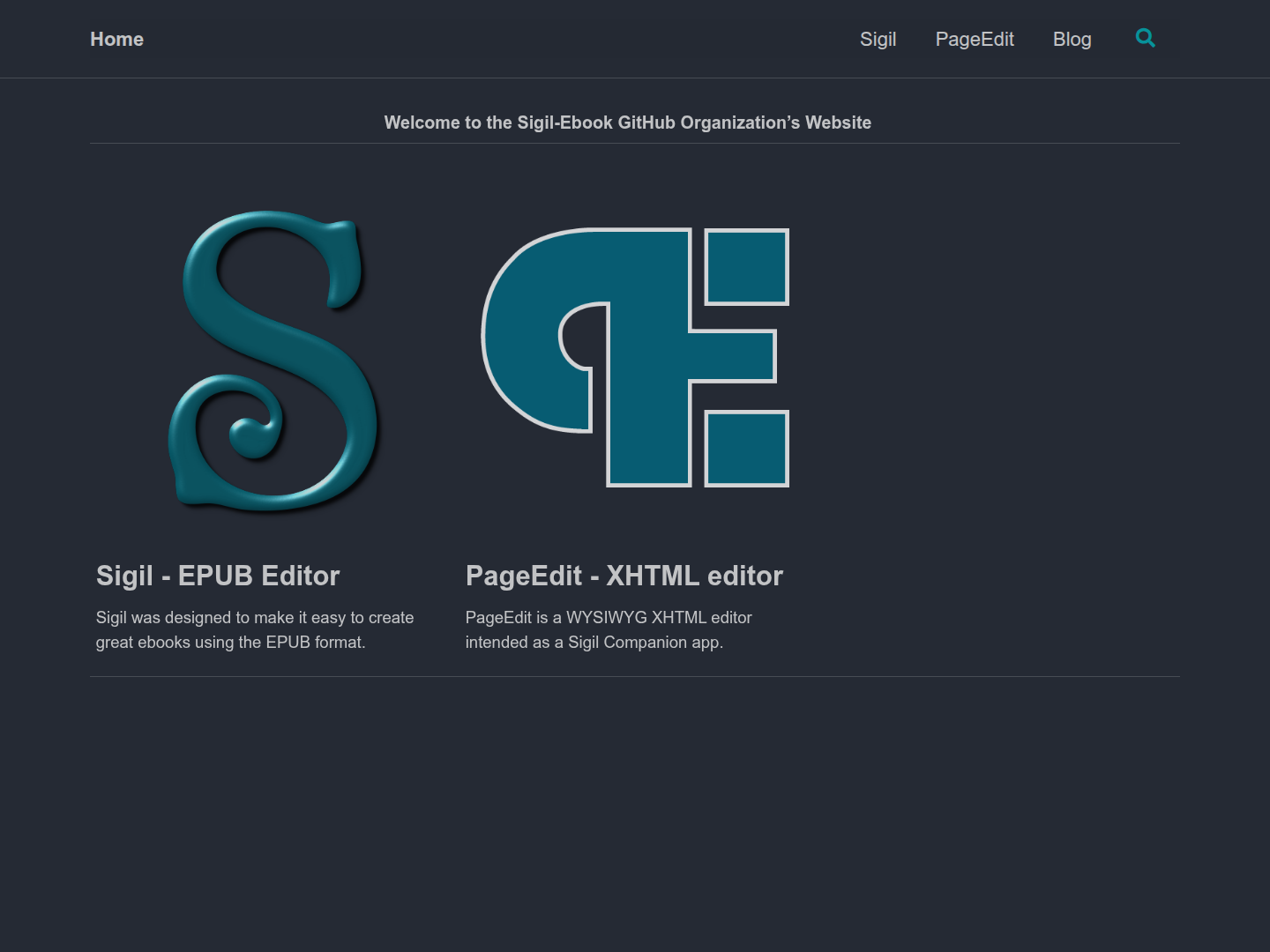
Task: Click the PageEdit logo image
Action: 635,357
